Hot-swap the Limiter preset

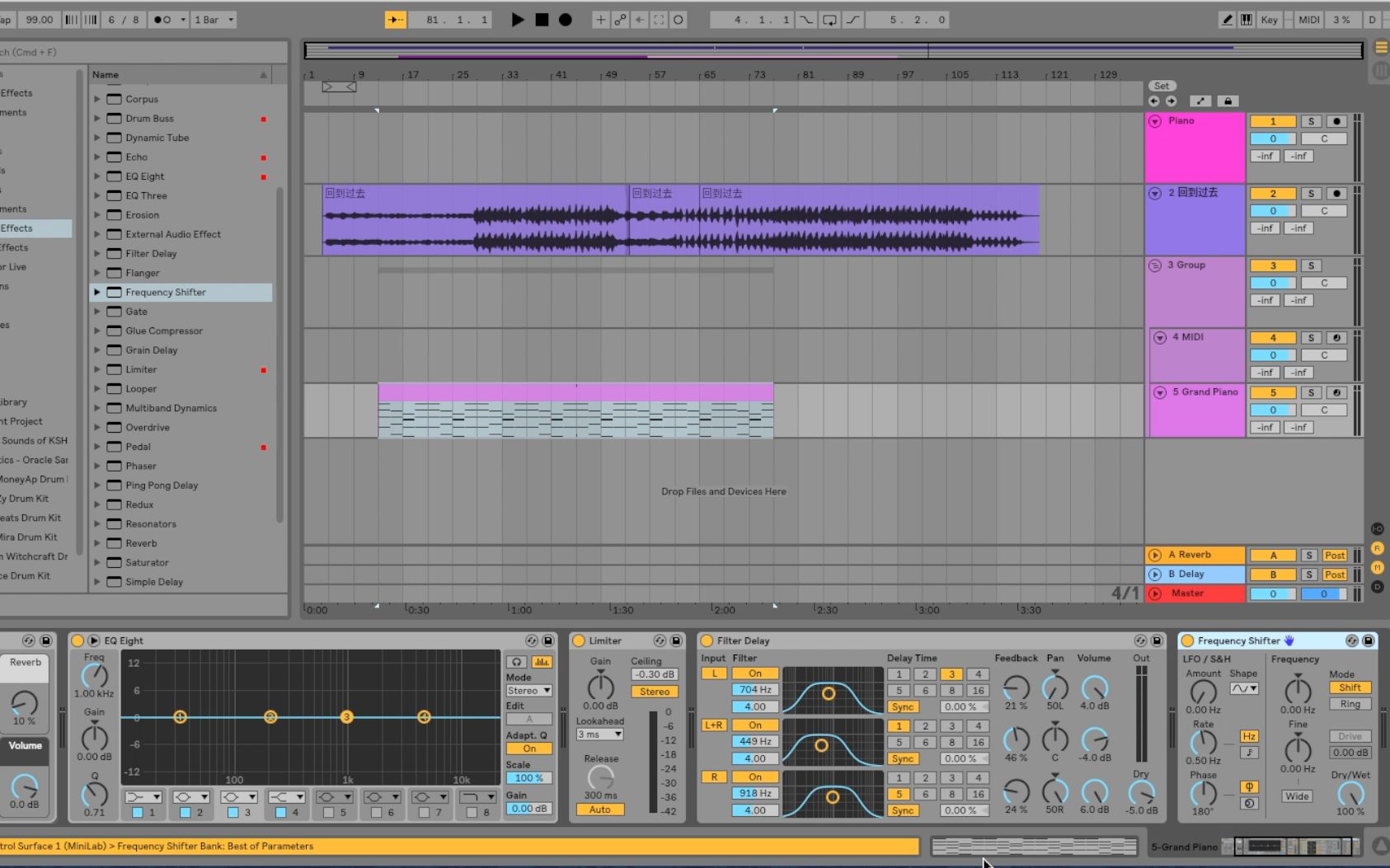[x=659, y=640]
